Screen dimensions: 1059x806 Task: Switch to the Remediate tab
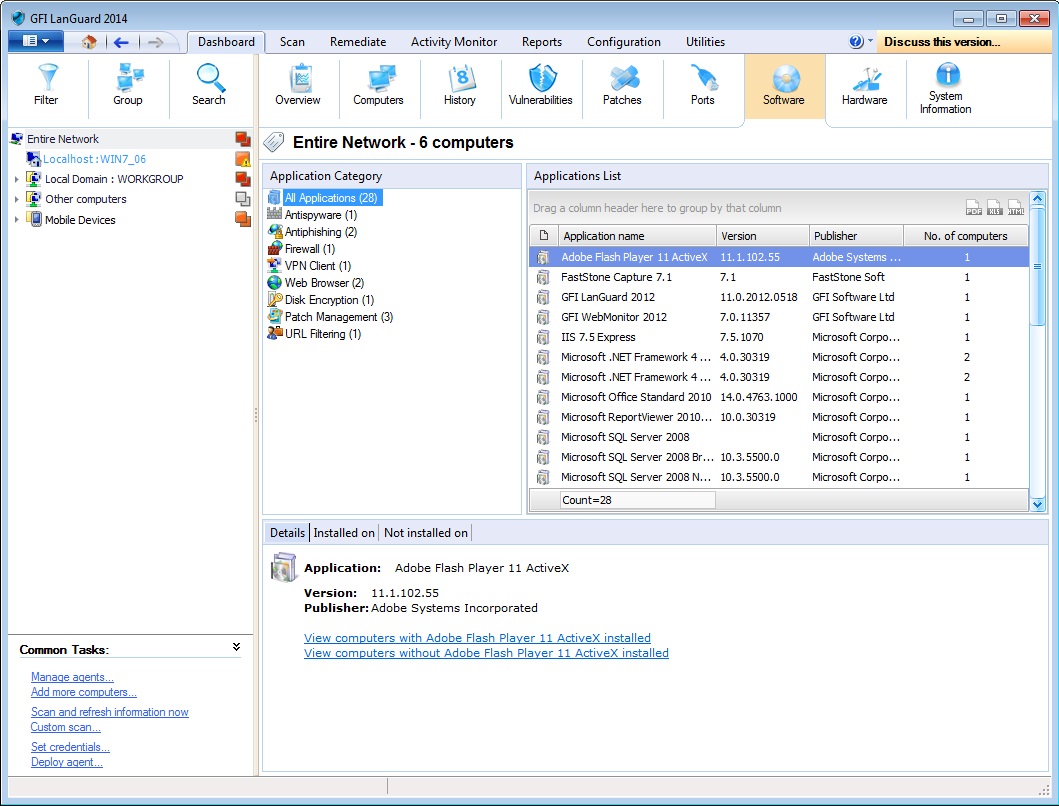(358, 42)
